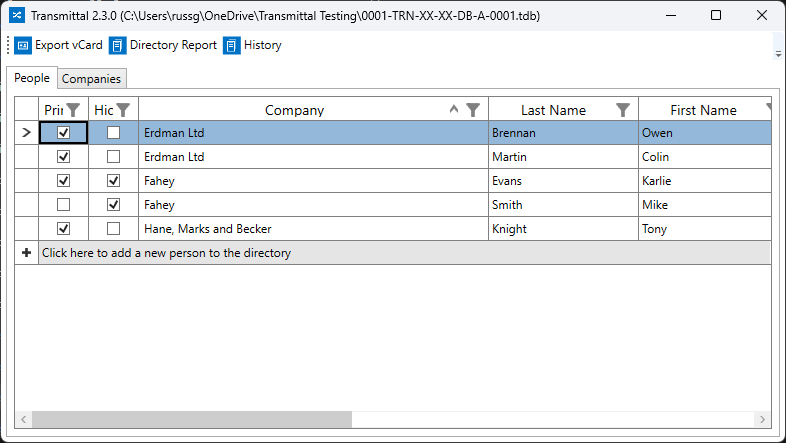Click the filter icon in Pri column
This screenshot has width=786, height=443.
click(73, 110)
